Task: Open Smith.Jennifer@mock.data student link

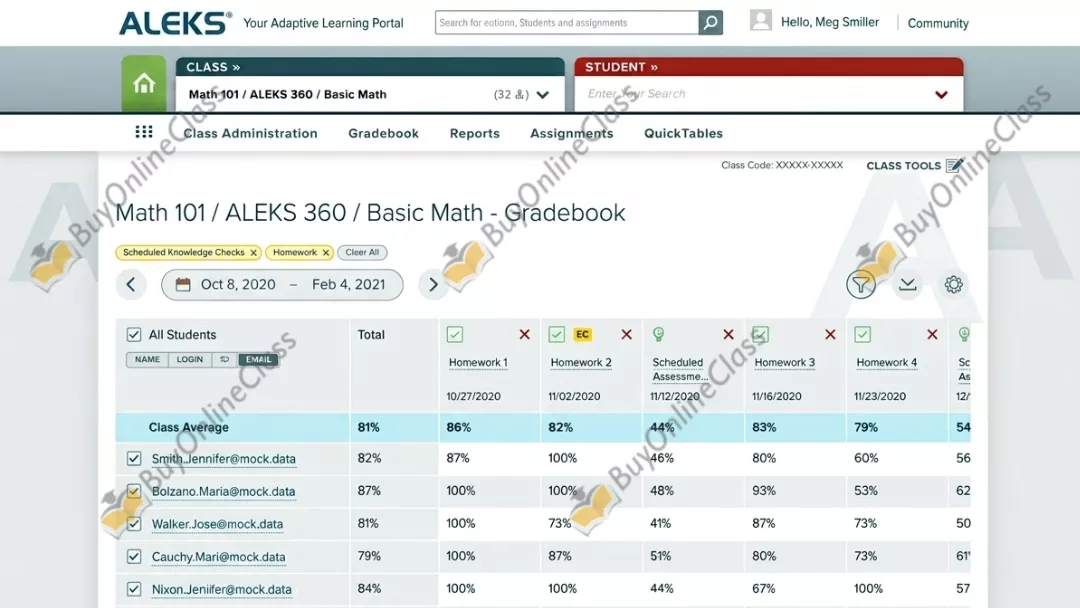Action: point(223,459)
